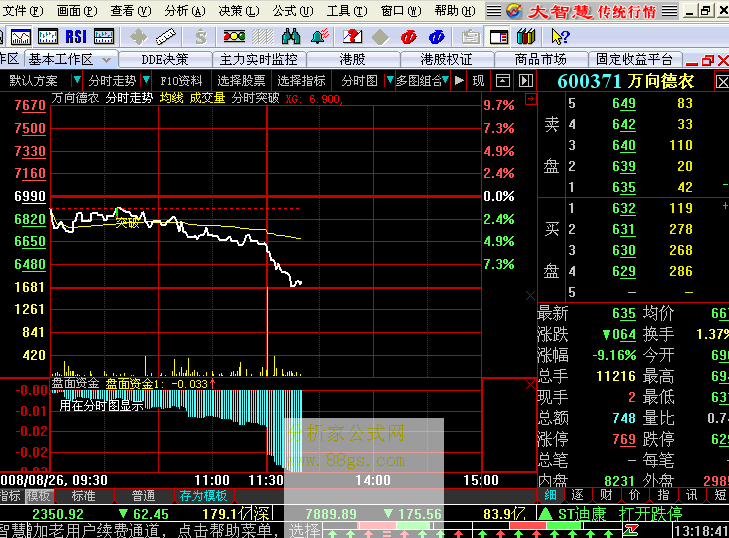Click the line chart toolbar icon
Screen dimensions: 729x538
coord(20,36)
